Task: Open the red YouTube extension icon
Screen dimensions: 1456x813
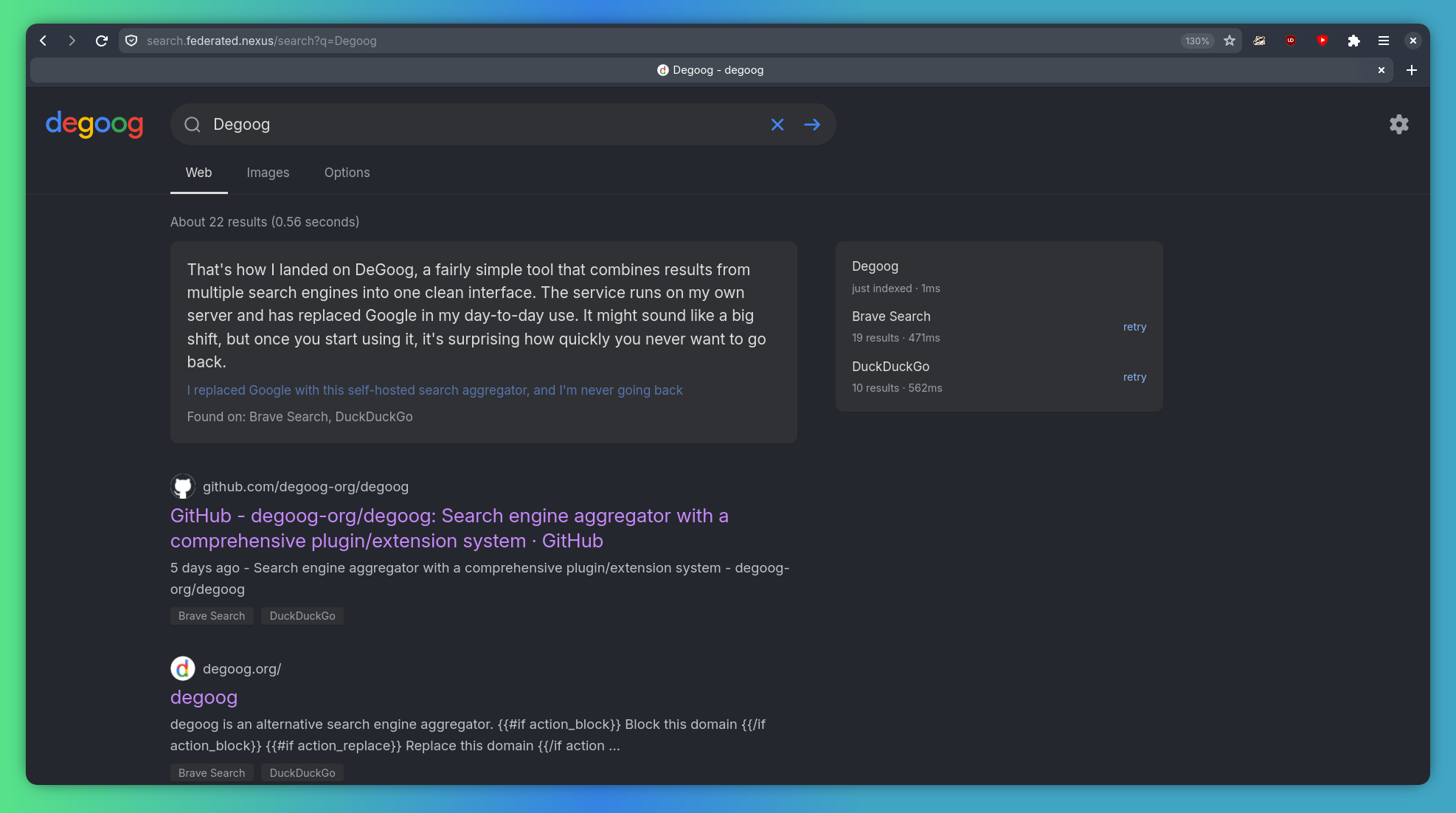Action: 1322,41
